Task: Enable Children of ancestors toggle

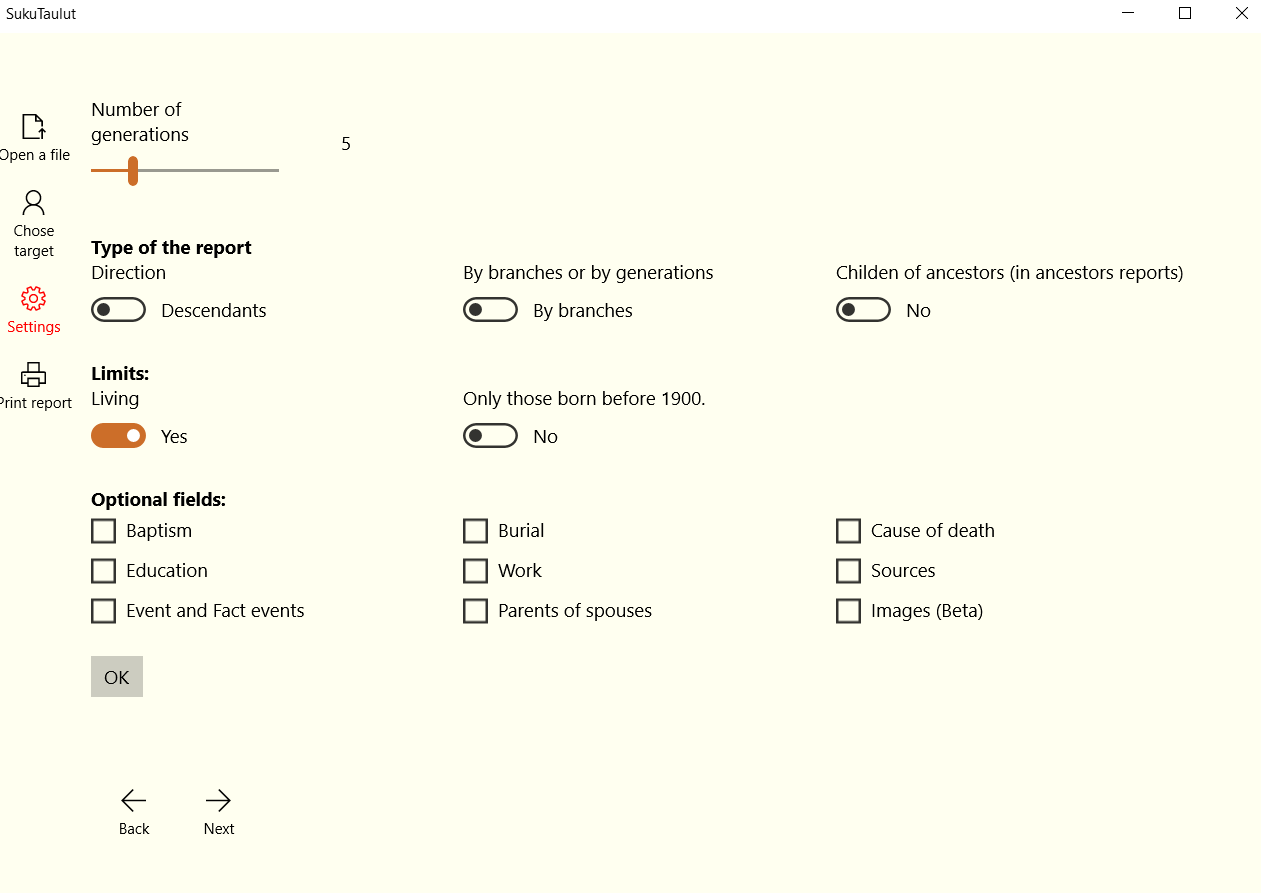Action: pyautogui.click(x=863, y=310)
